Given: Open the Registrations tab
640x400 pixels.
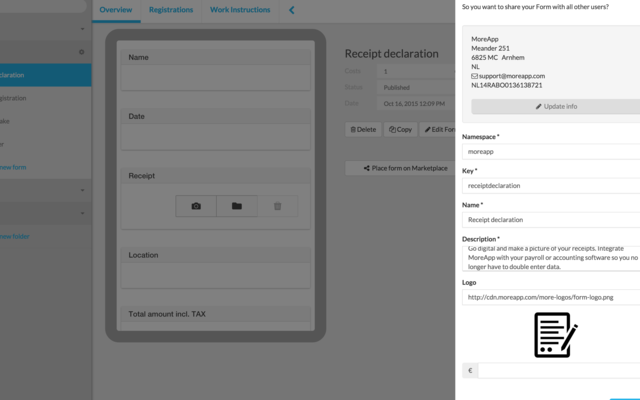Looking at the screenshot, I should tap(171, 10).
